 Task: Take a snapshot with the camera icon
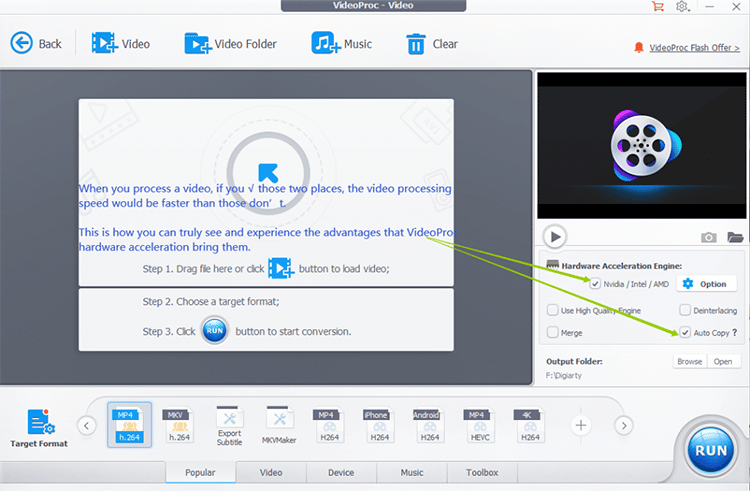pos(708,237)
